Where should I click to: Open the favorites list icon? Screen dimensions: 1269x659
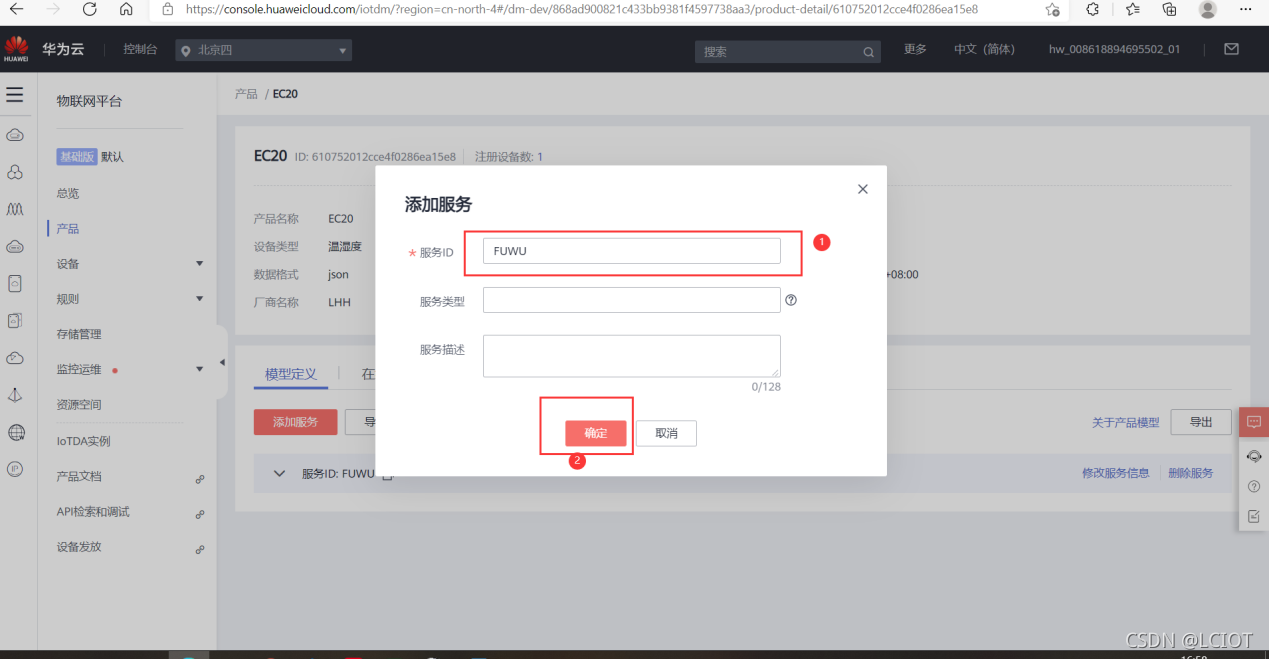[1132, 9]
